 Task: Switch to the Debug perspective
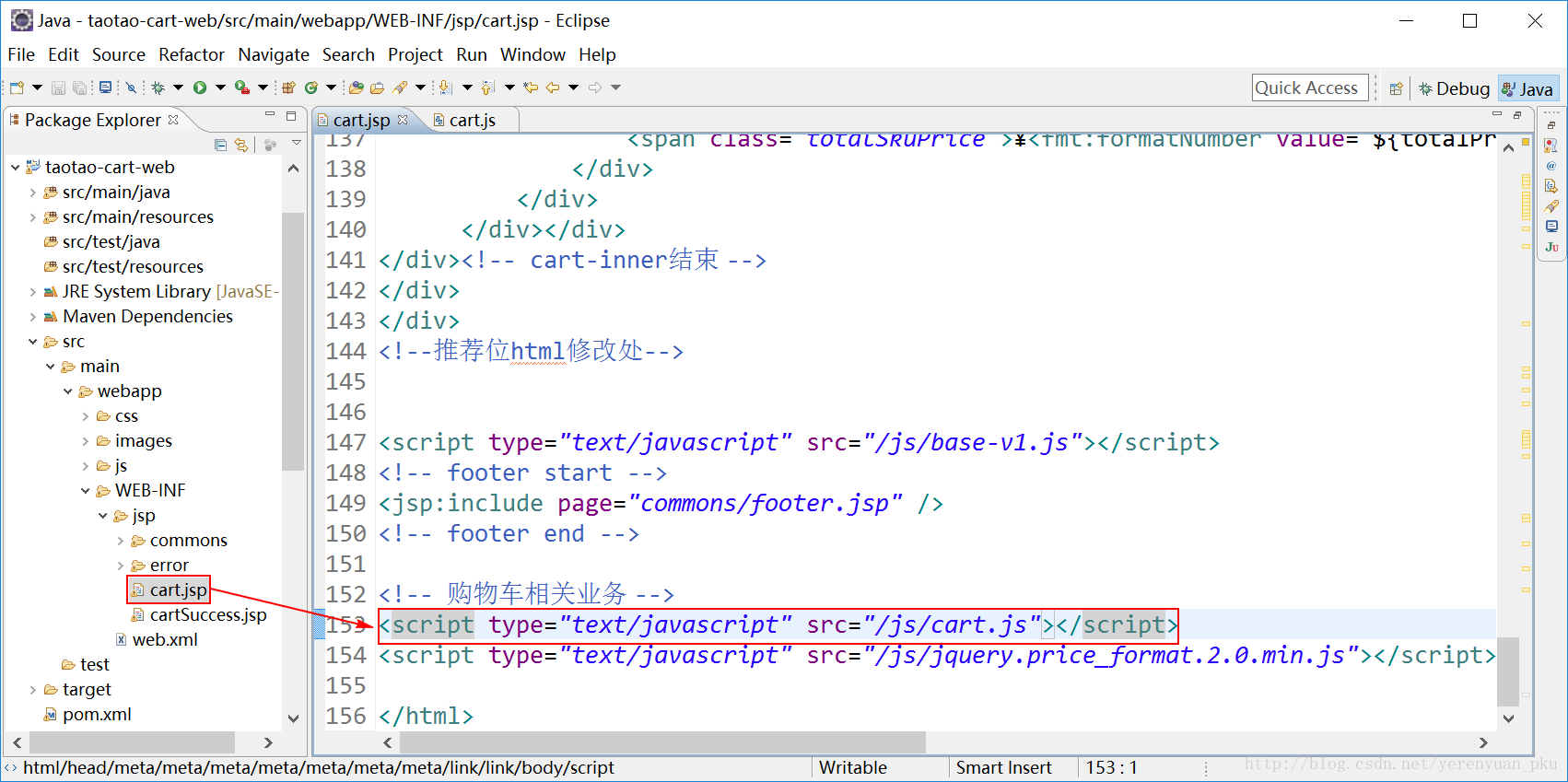tap(1455, 88)
